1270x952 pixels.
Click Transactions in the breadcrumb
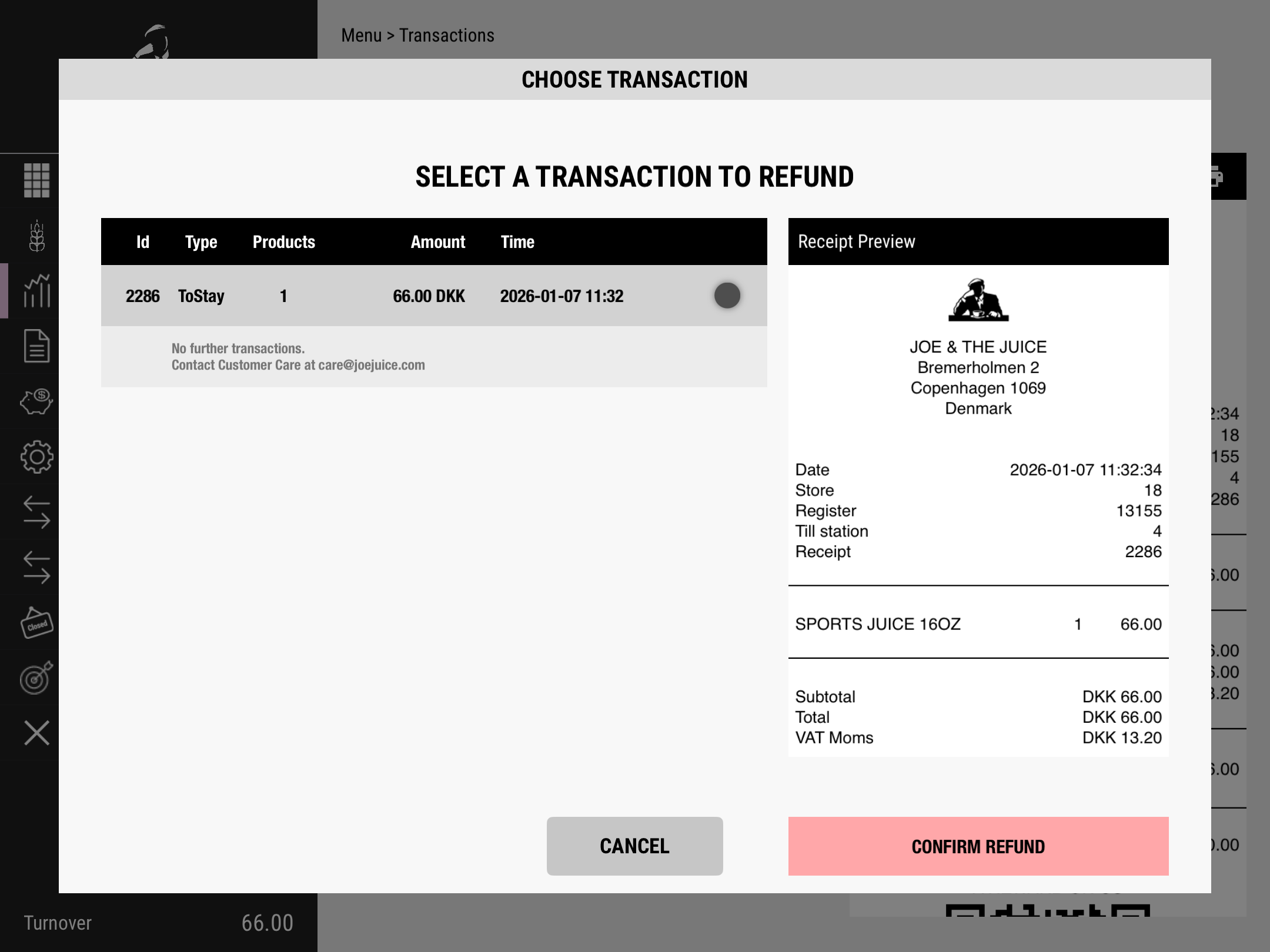pos(447,35)
